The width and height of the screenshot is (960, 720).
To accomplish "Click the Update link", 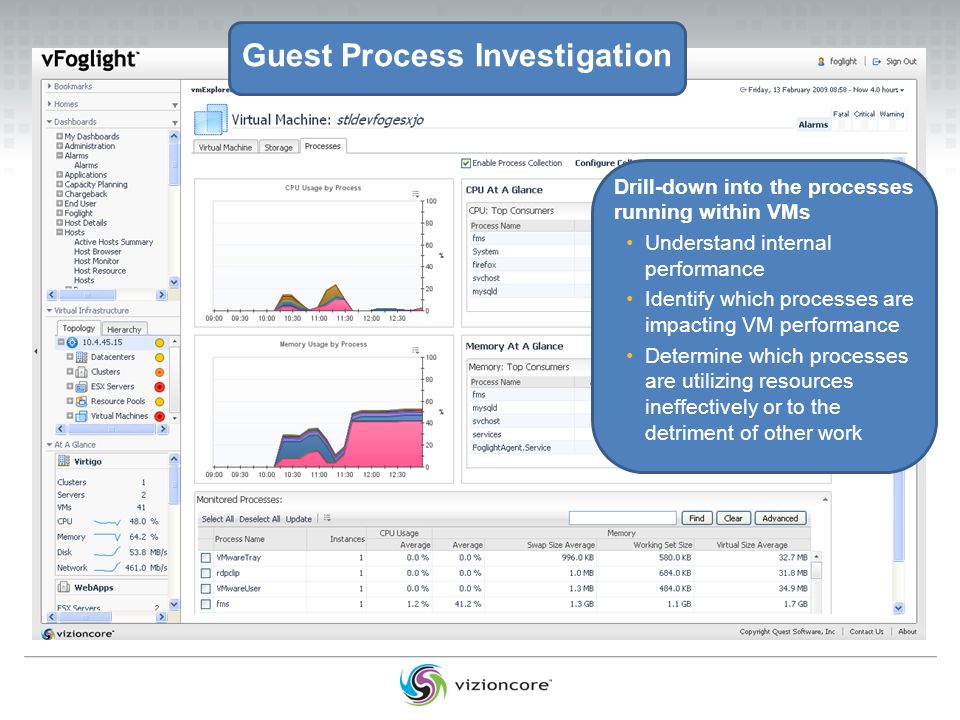I will 299,519.
